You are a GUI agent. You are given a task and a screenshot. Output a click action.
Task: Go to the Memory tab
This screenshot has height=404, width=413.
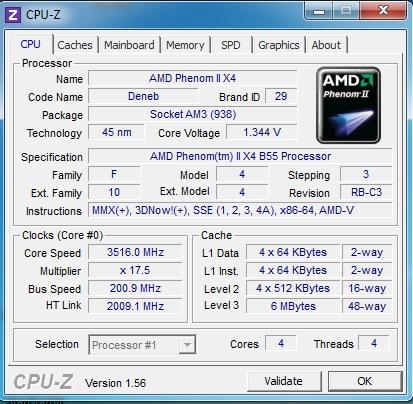tap(185, 45)
